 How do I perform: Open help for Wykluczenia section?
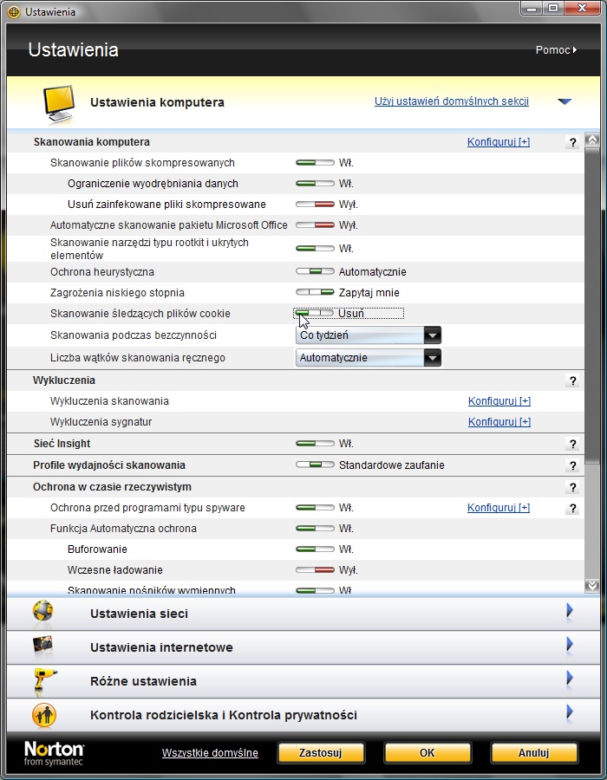coord(573,381)
